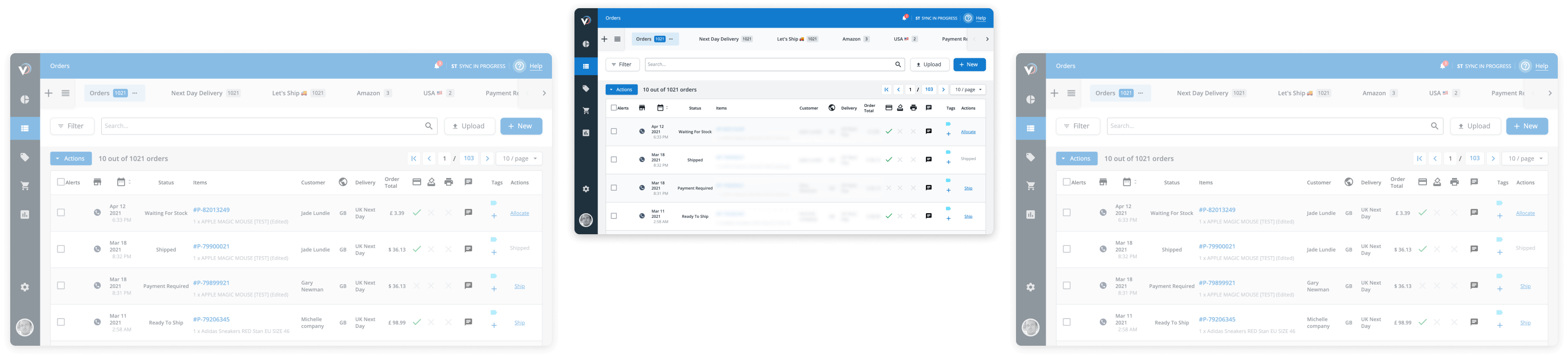The image size is (1568, 358).
Task: Click Ship link on #P-79206345 row, right window
Action: click(1525, 323)
